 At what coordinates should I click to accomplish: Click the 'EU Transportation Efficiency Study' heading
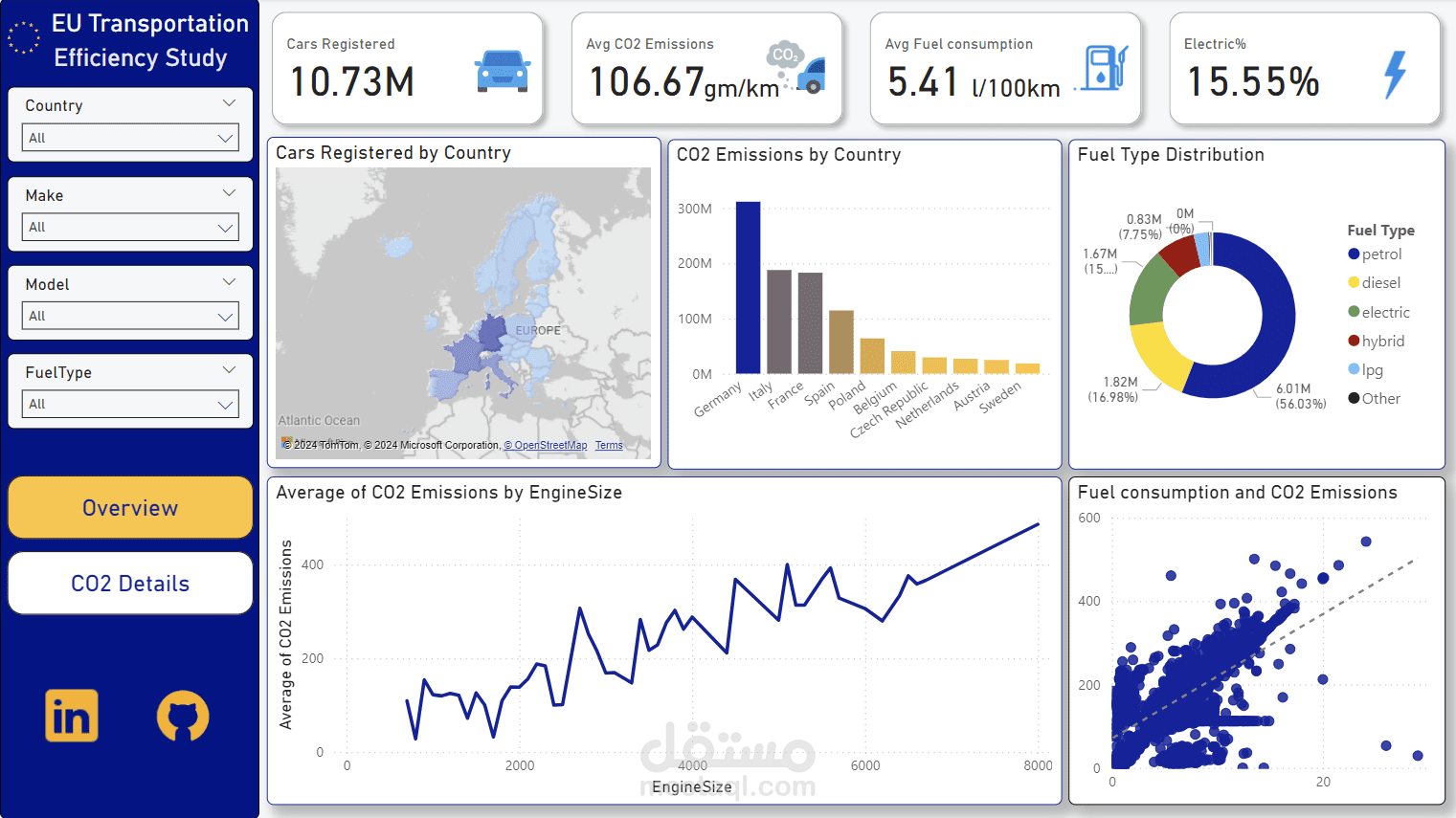tap(150, 40)
